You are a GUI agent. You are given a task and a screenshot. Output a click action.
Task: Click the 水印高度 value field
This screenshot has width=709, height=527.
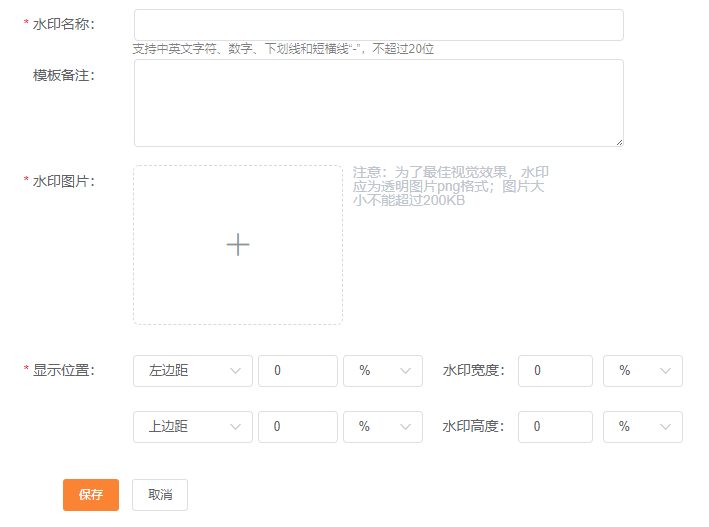click(555, 427)
